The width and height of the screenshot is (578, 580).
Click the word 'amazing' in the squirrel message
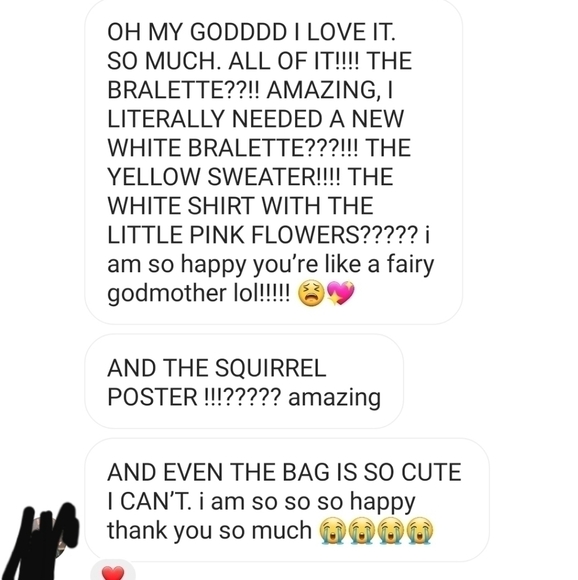click(334, 398)
